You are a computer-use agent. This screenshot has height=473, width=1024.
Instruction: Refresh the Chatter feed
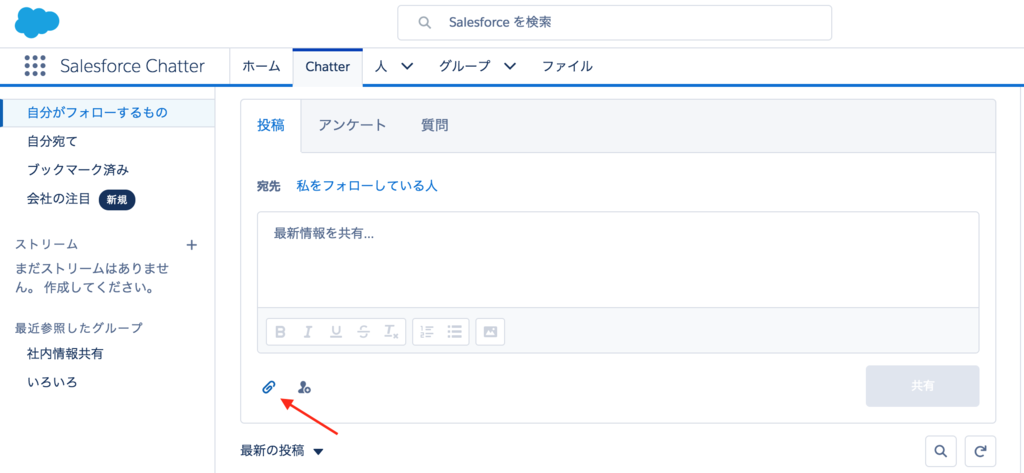point(980,451)
